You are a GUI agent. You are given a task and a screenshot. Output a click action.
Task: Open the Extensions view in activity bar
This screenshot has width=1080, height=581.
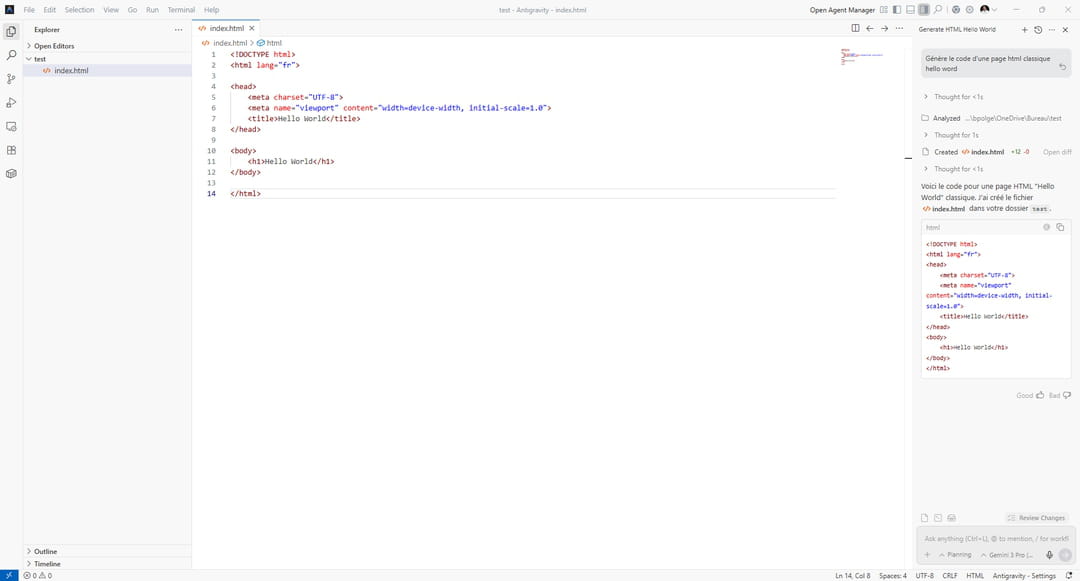11,150
